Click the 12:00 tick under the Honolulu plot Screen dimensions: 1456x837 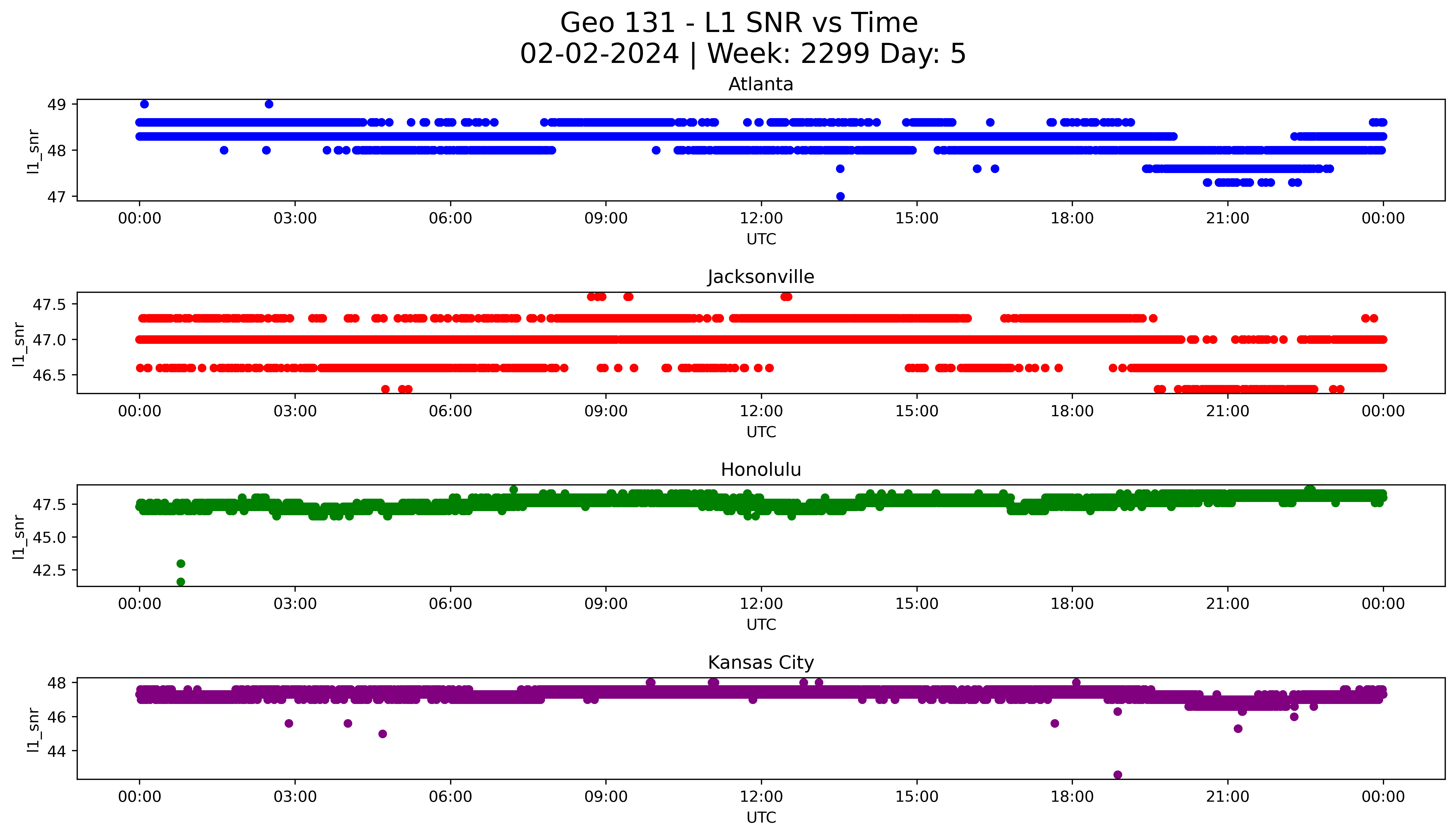762,604
